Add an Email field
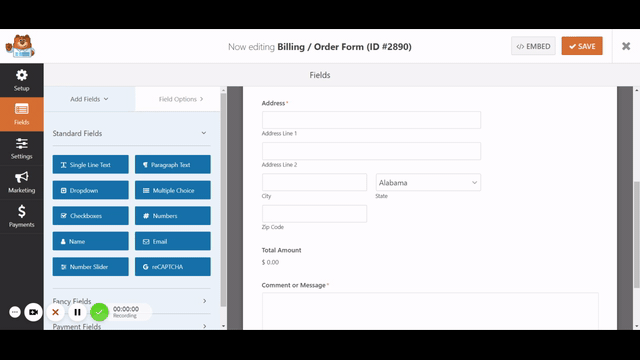 pyautogui.click(x=173, y=241)
